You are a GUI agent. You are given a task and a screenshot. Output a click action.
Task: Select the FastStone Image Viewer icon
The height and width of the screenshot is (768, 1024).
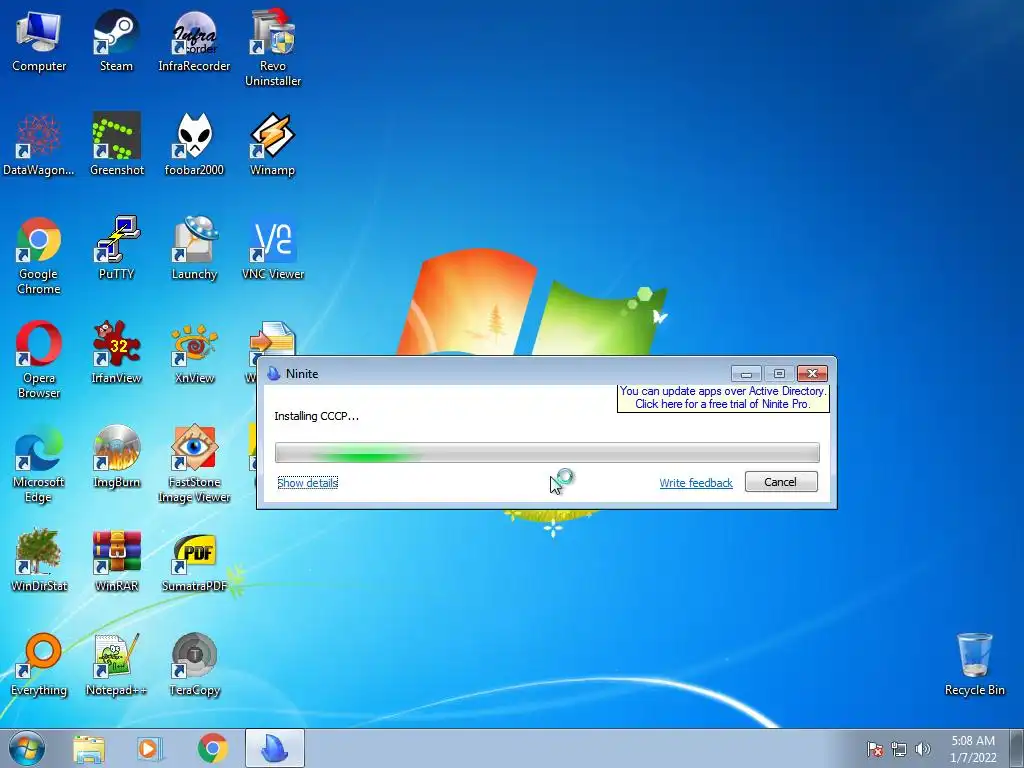(x=194, y=464)
